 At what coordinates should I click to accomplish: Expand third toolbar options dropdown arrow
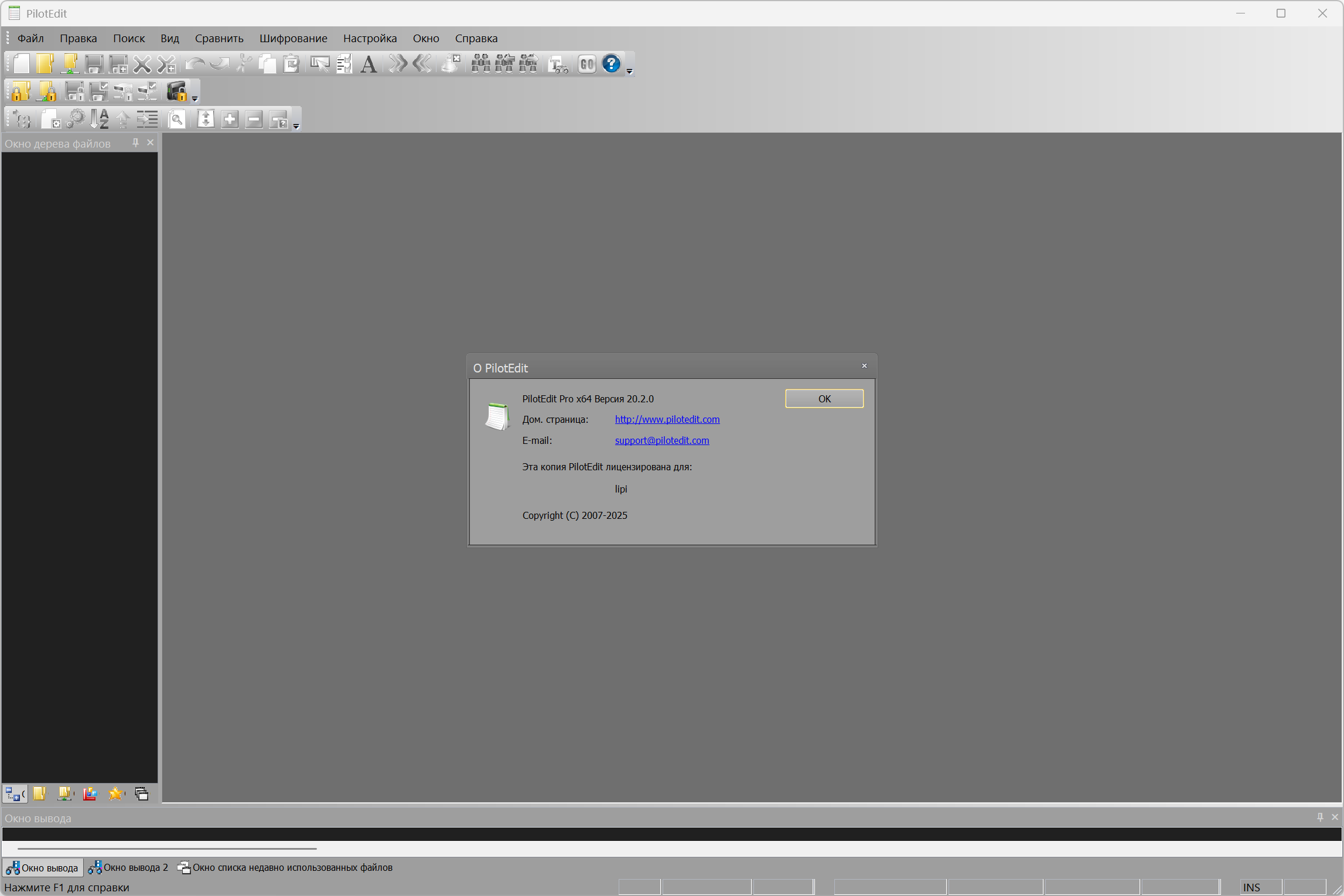click(296, 126)
